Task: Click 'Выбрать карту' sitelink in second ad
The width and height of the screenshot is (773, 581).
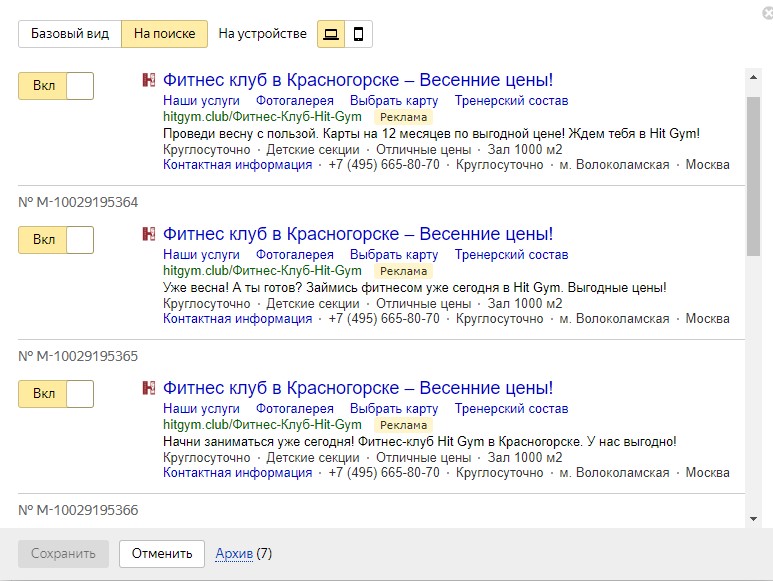Action: (x=394, y=254)
